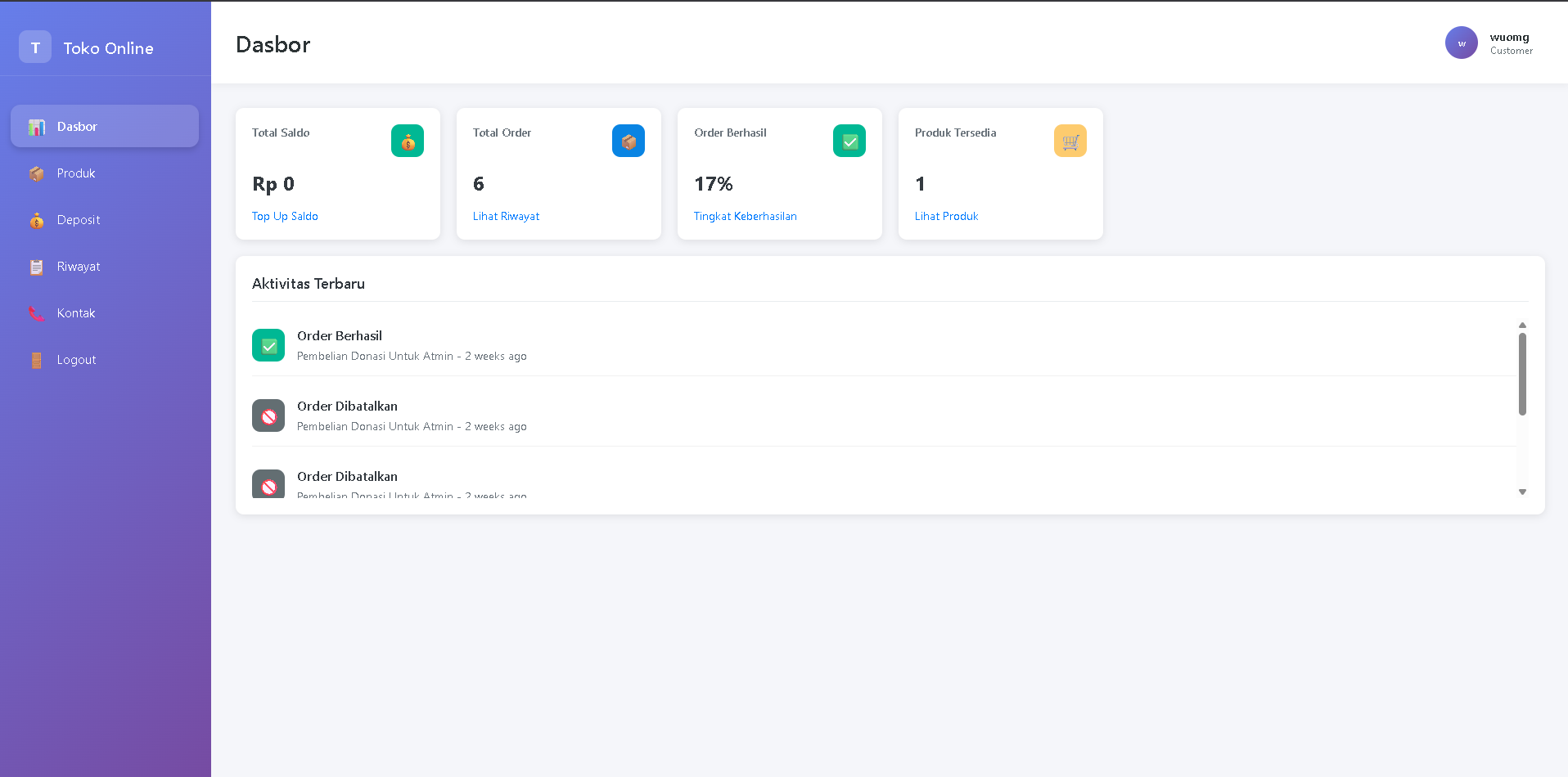Click the activity list scroll up arrow

click(1522, 326)
